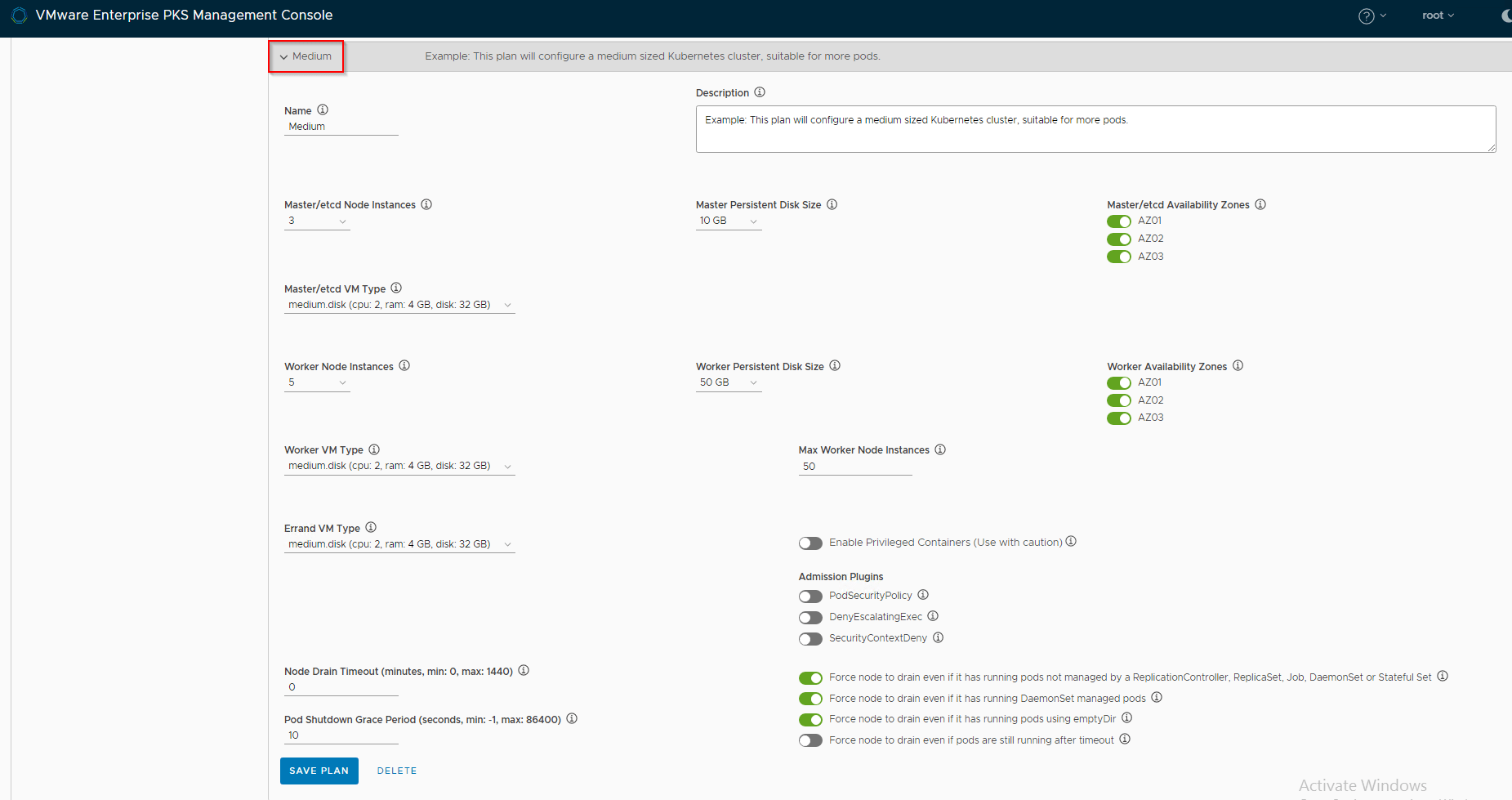Open the help question mark menu
The image size is (1512, 800).
click(1372, 16)
